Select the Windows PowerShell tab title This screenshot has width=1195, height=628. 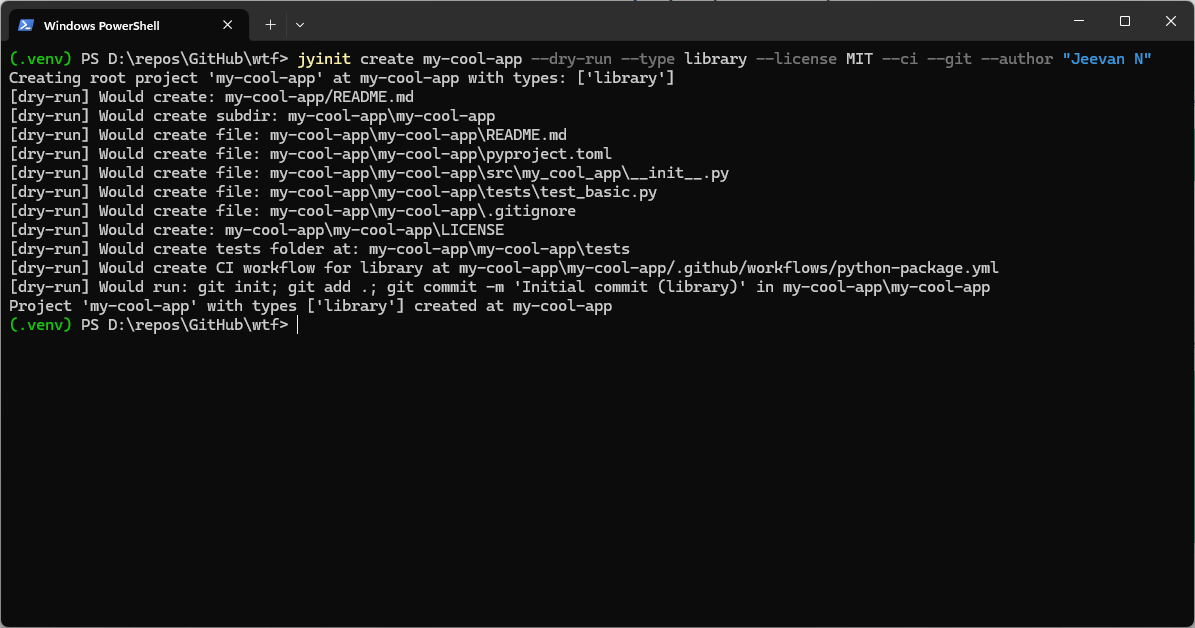coord(101,25)
